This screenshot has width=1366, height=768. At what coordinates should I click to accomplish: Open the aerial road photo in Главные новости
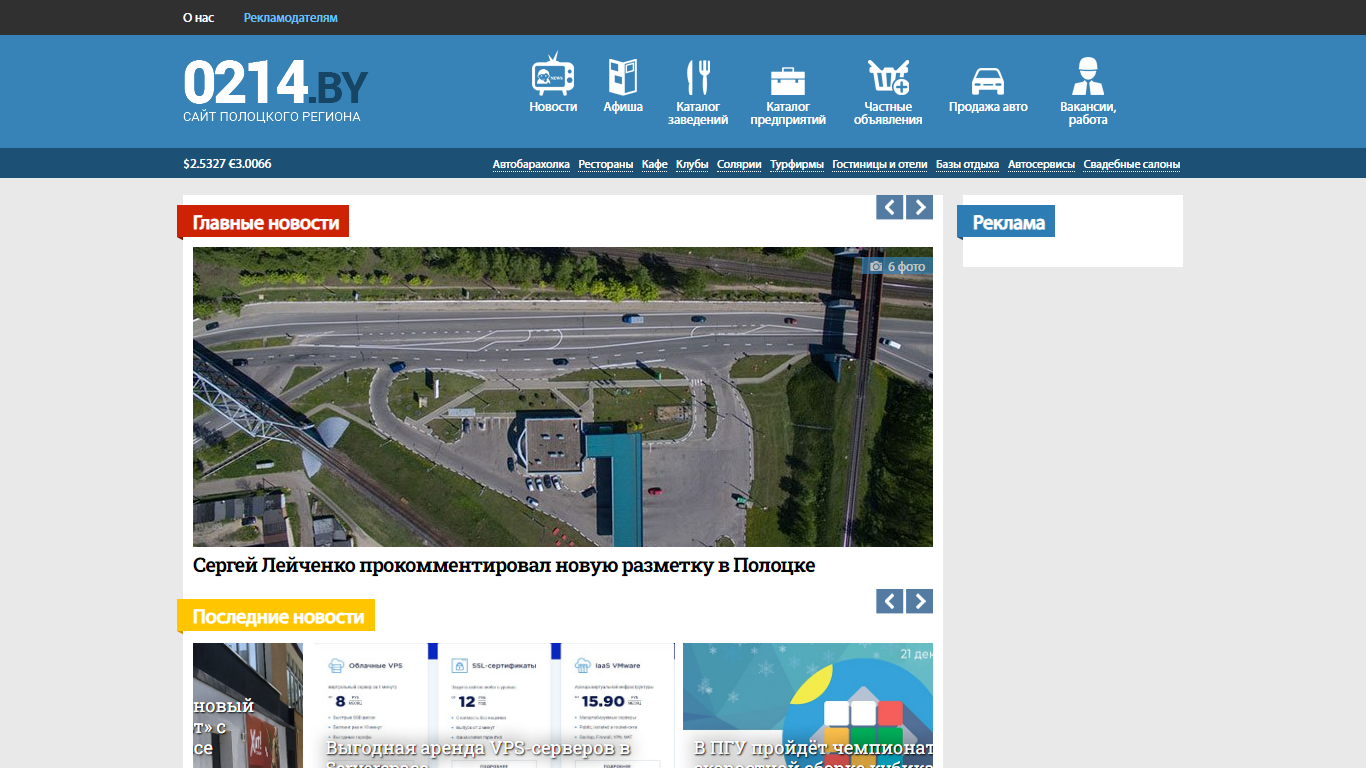pos(563,397)
